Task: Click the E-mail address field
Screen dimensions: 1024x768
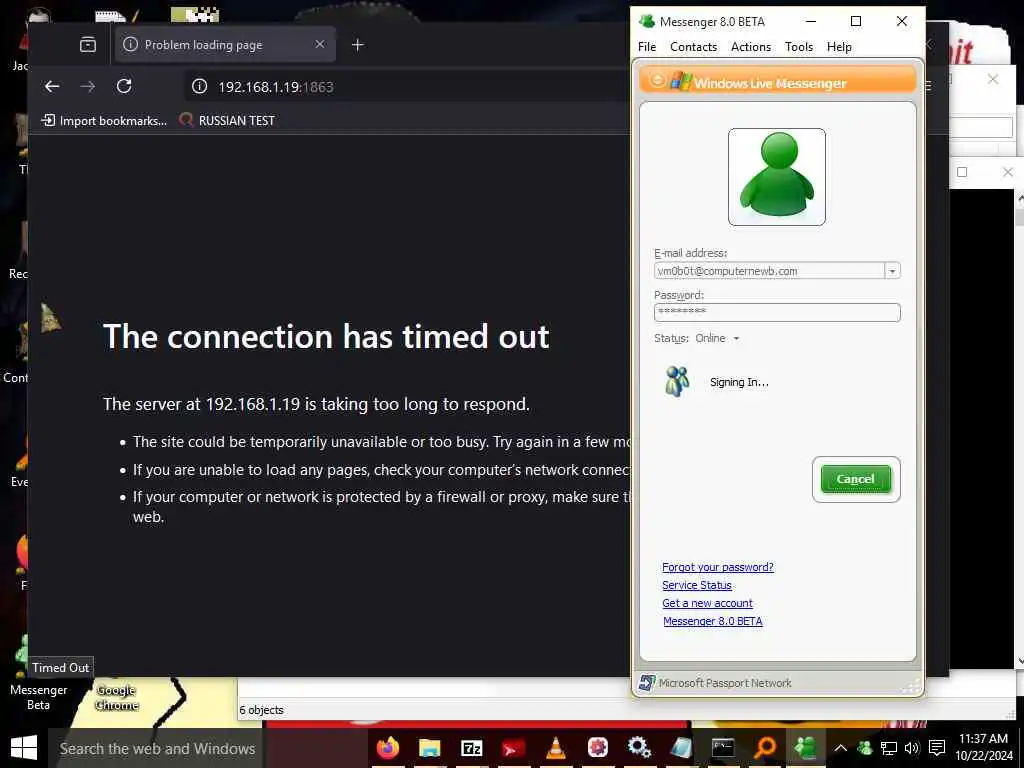Action: click(x=769, y=270)
